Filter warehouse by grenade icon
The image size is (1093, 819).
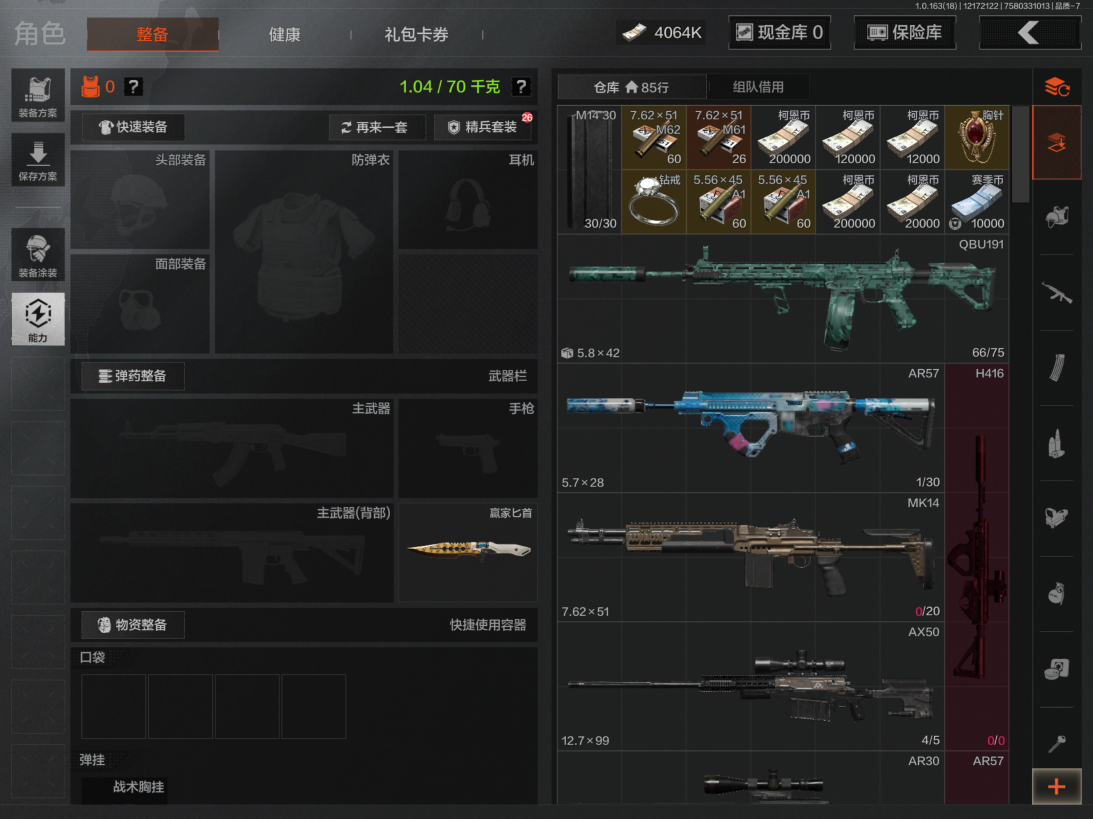tap(1056, 593)
